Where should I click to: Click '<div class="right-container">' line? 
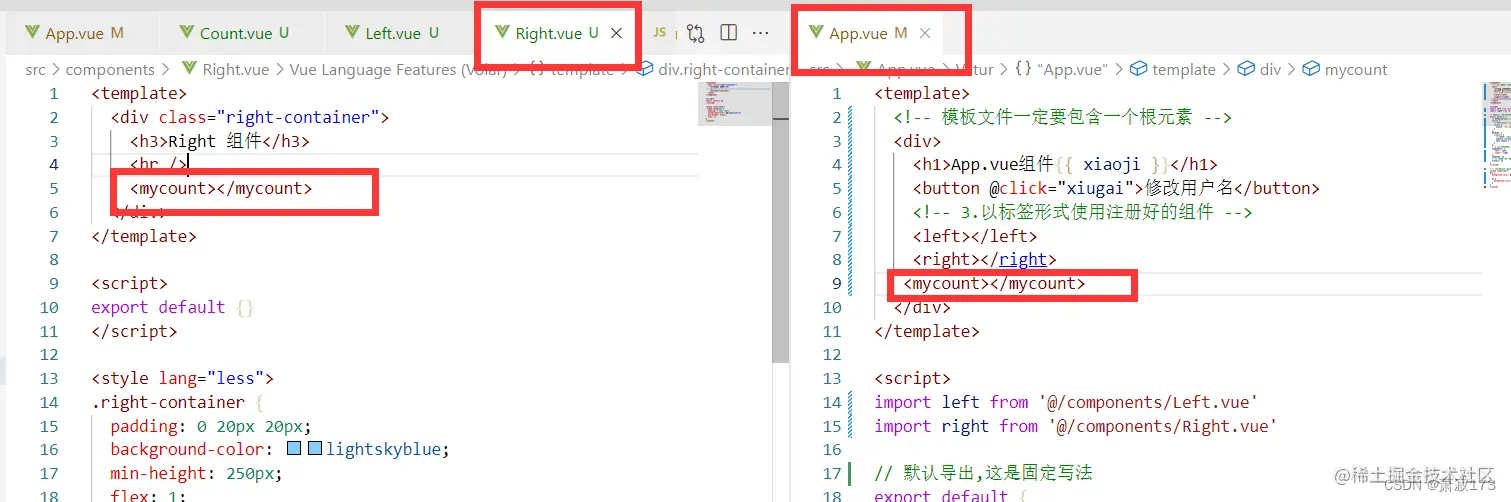[250, 117]
